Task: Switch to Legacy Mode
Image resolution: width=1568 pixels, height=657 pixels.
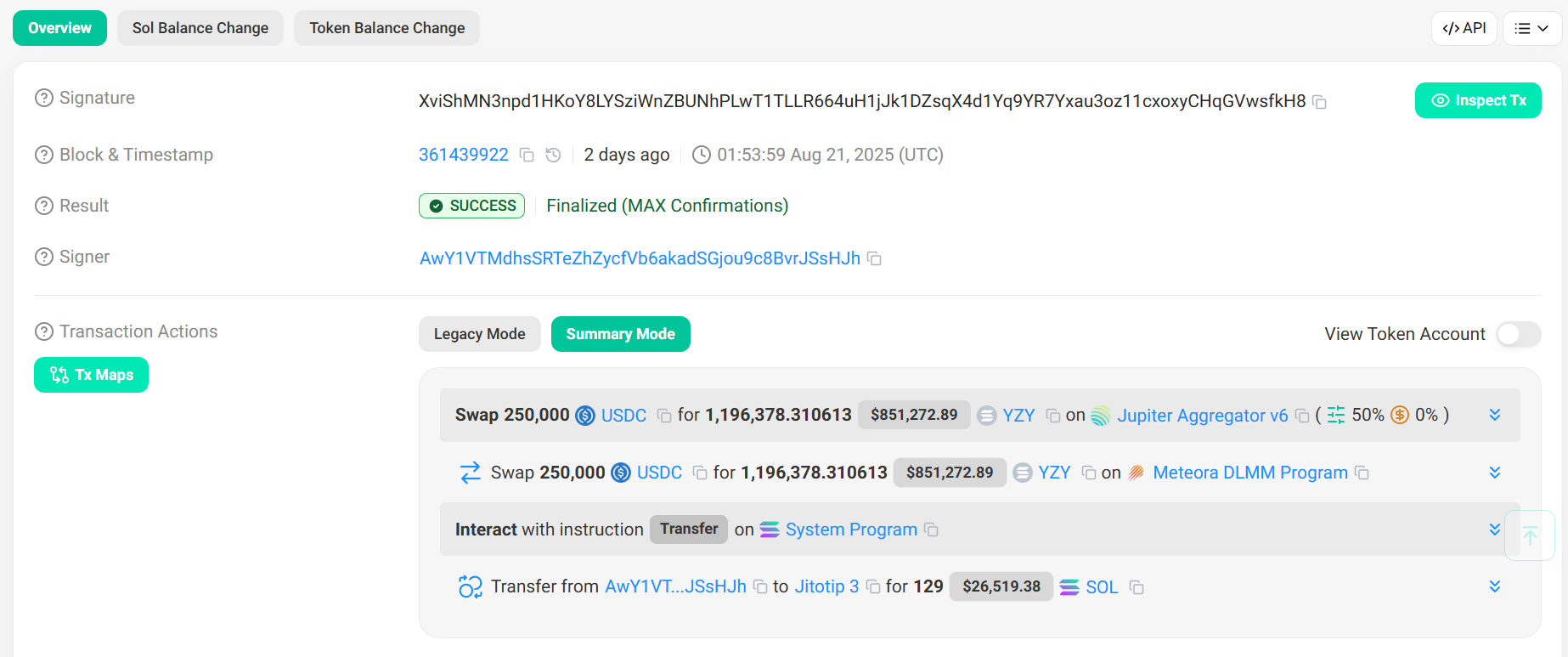Action: click(480, 334)
